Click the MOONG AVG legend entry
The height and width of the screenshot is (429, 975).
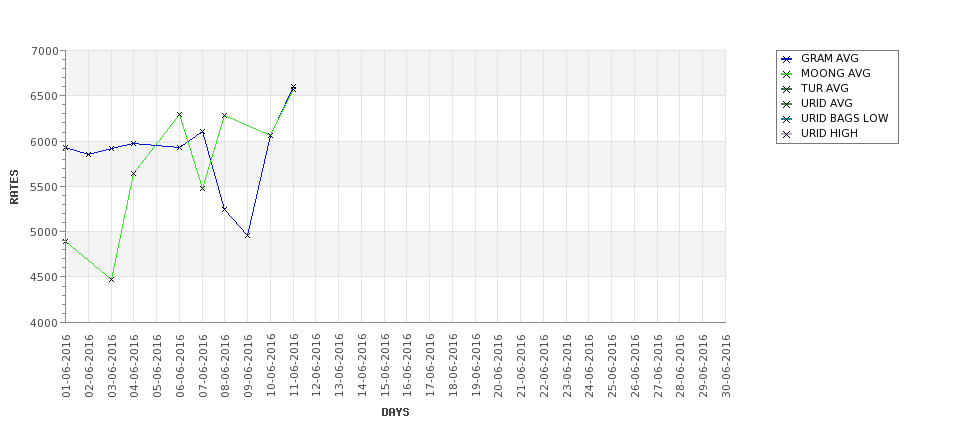click(825, 73)
